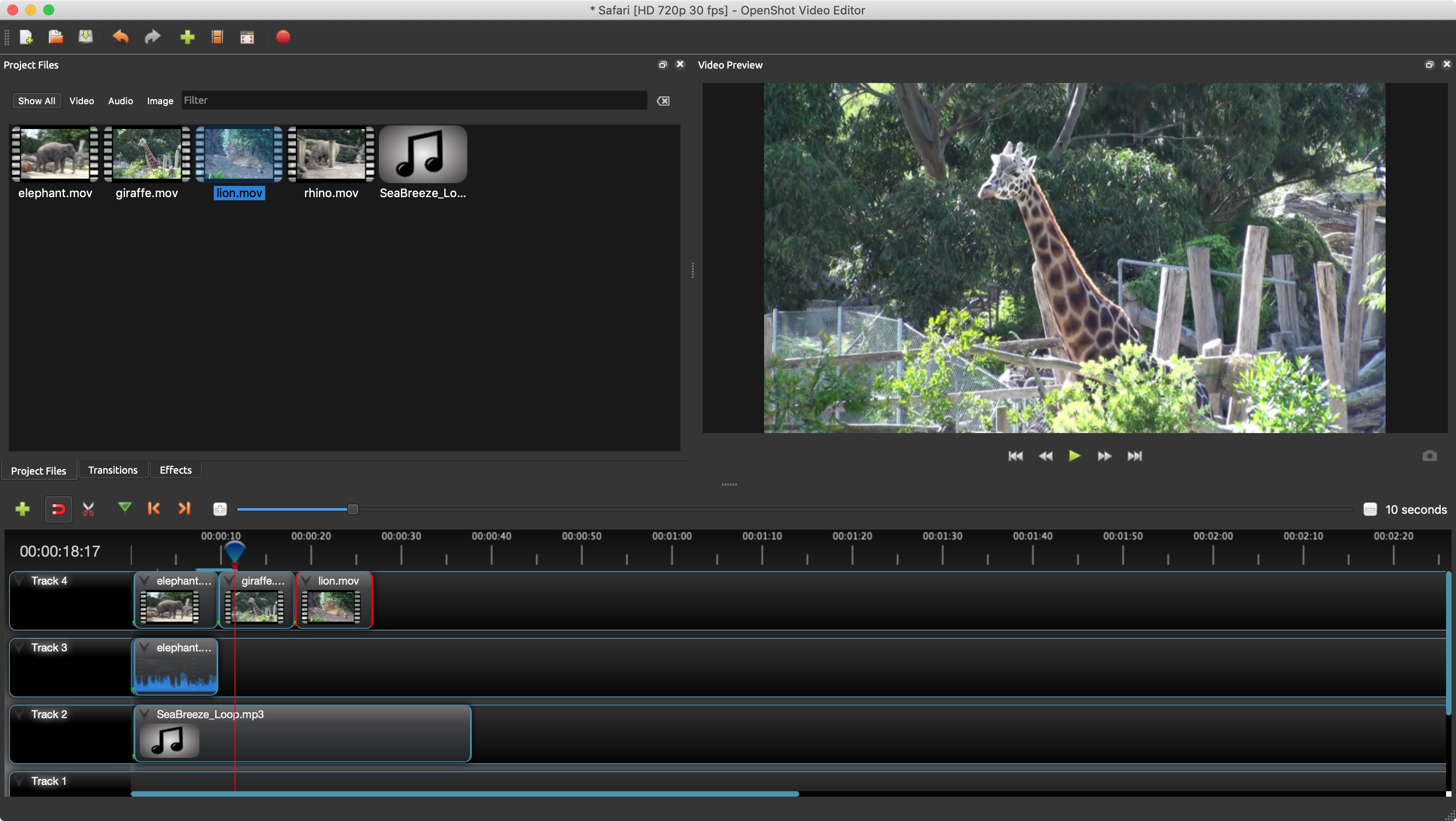This screenshot has height=821, width=1456.
Task: Switch to the Transitions tab
Action: [x=112, y=469]
